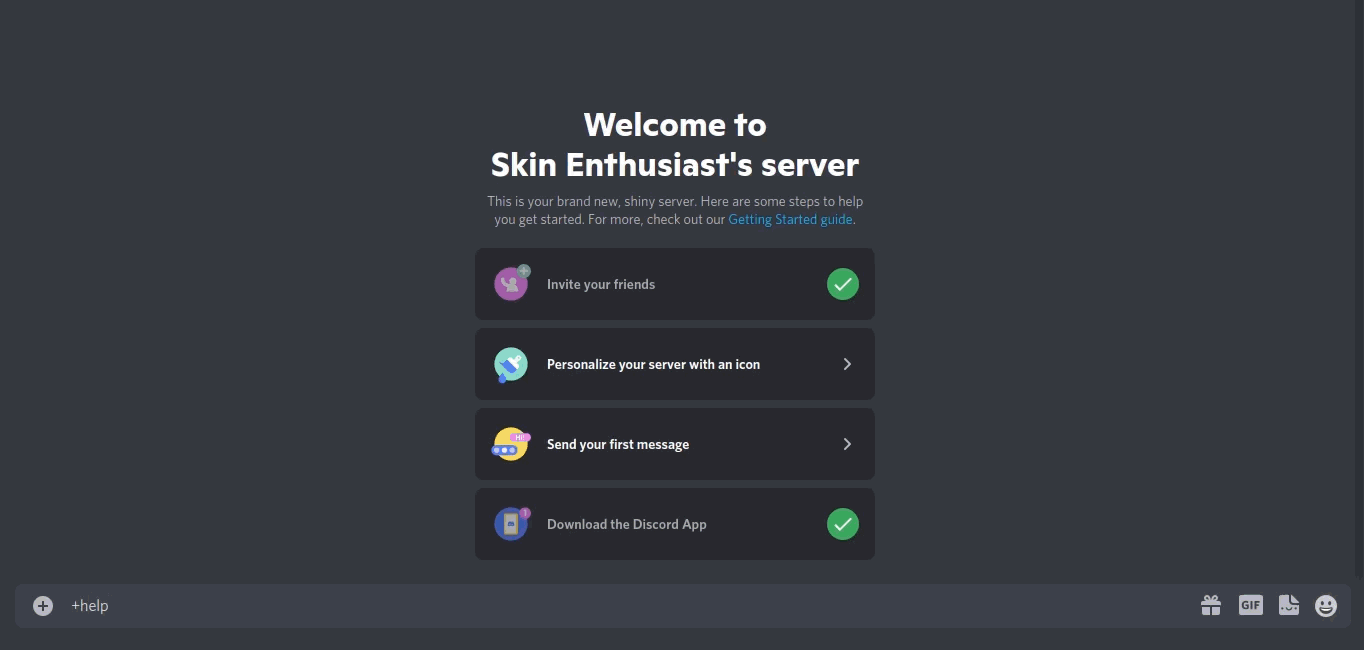
Task: Click the 'brand new, shiny server' description text
Action: (x=675, y=210)
